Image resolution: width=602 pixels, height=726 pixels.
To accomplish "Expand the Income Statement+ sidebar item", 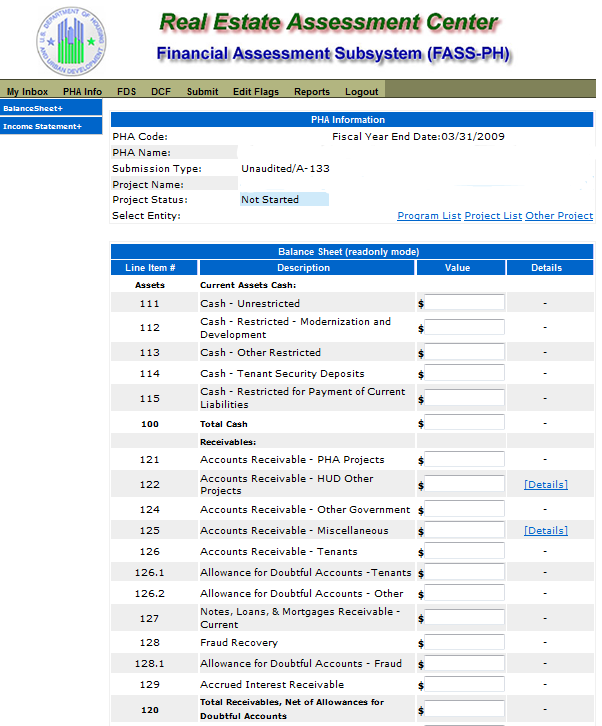I will pyautogui.click(x=42, y=127).
